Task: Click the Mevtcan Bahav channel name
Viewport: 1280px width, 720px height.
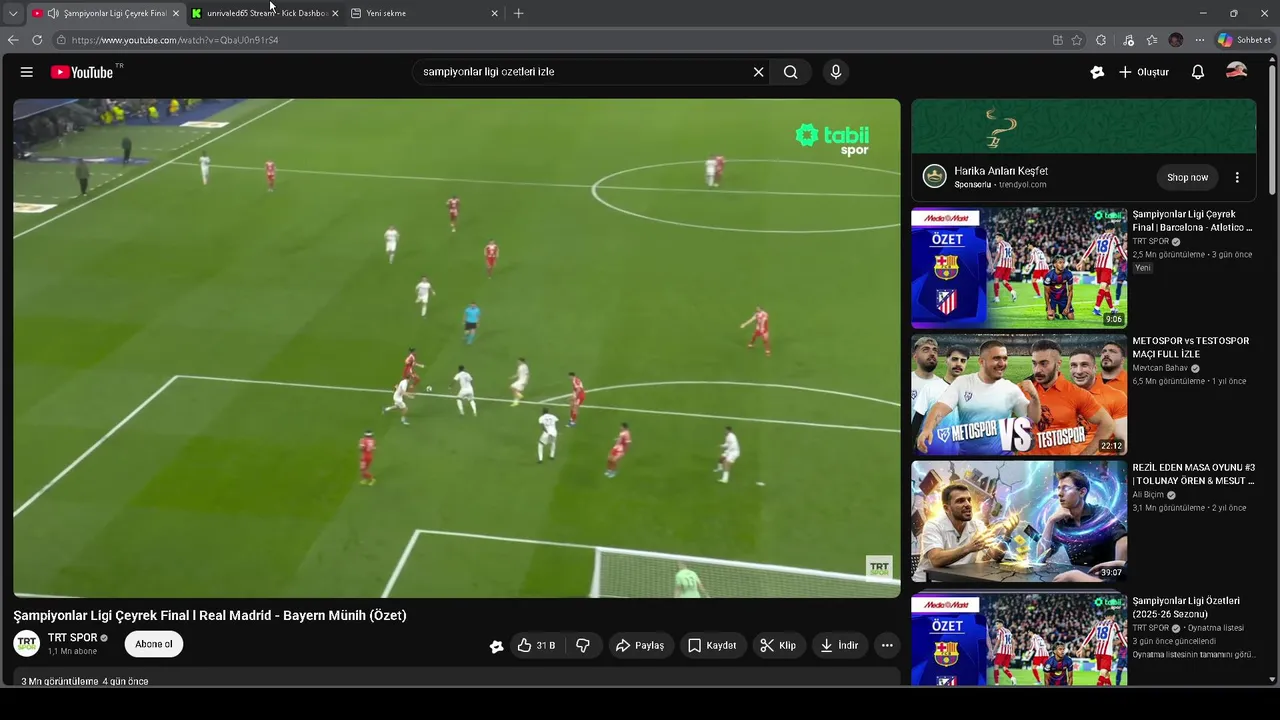Action: pos(1160,368)
